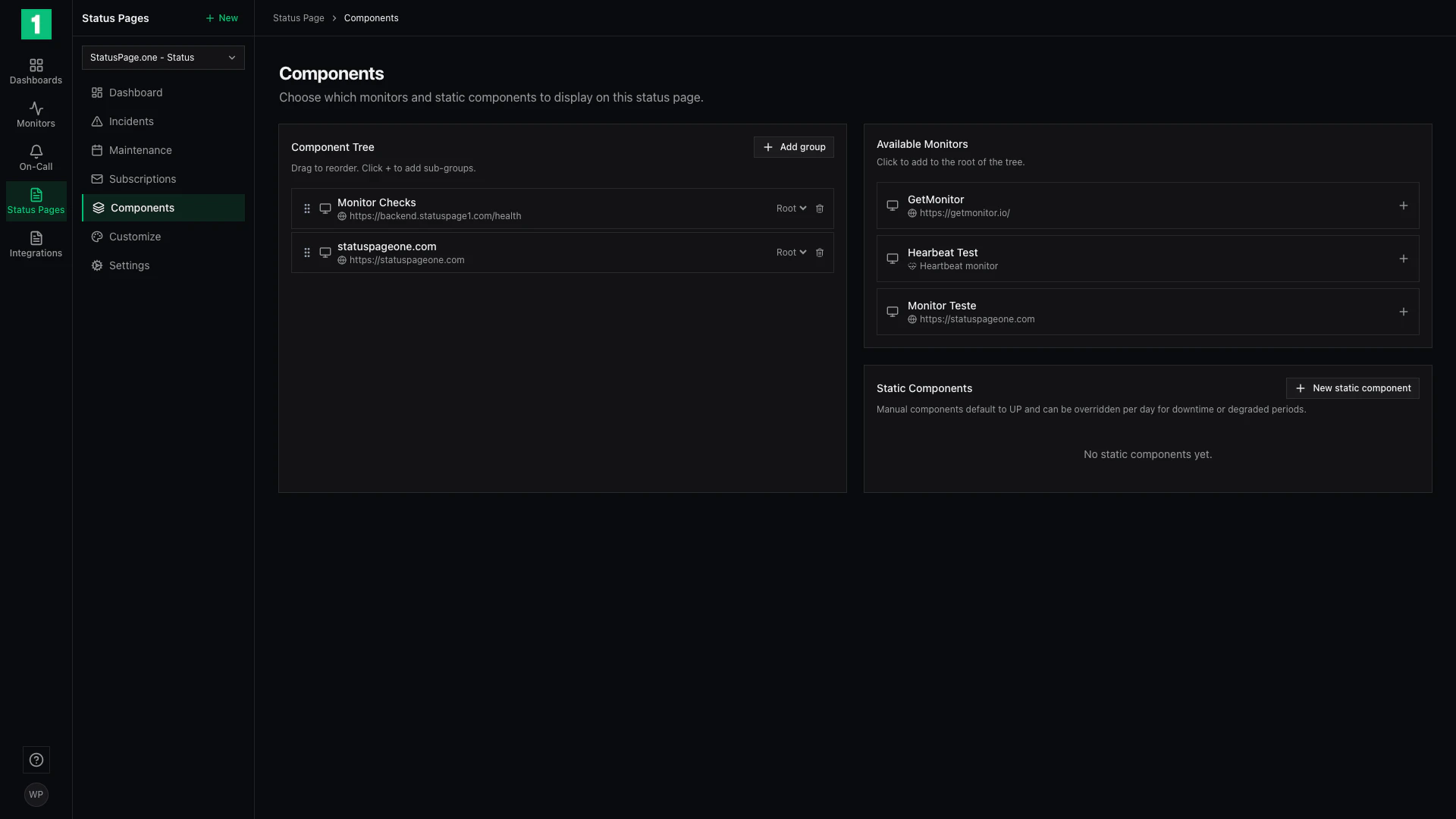Create a new status page with New
This screenshot has height=819, width=1456.
point(221,18)
